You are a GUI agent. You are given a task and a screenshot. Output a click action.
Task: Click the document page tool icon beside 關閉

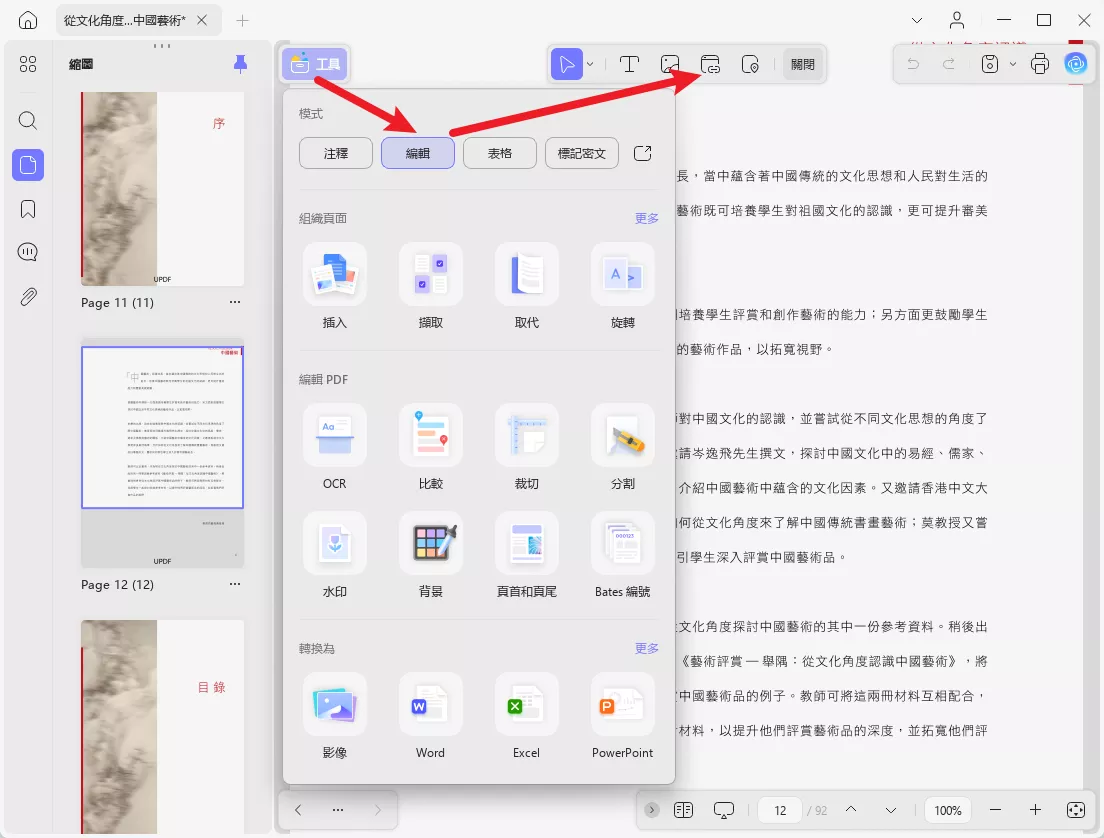click(x=750, y=64)
